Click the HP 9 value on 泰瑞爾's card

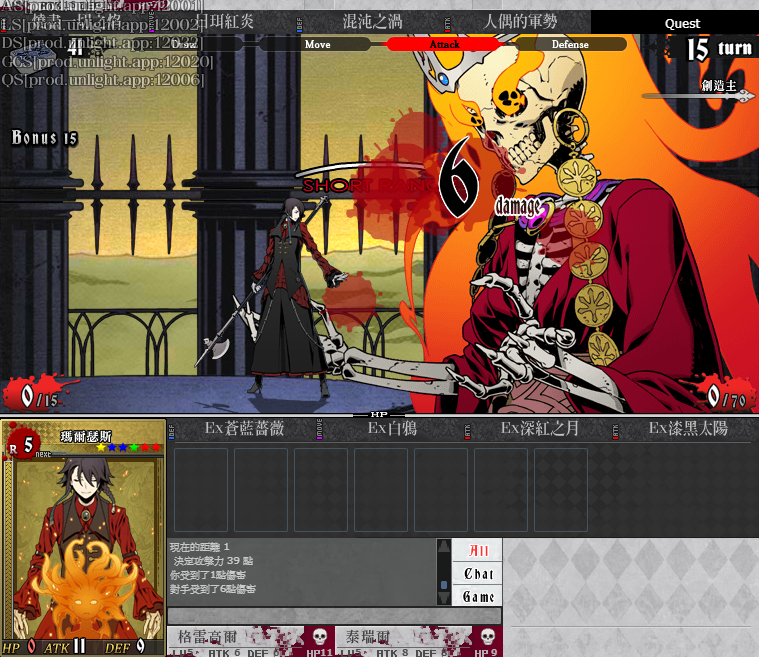tap(486, 653)
